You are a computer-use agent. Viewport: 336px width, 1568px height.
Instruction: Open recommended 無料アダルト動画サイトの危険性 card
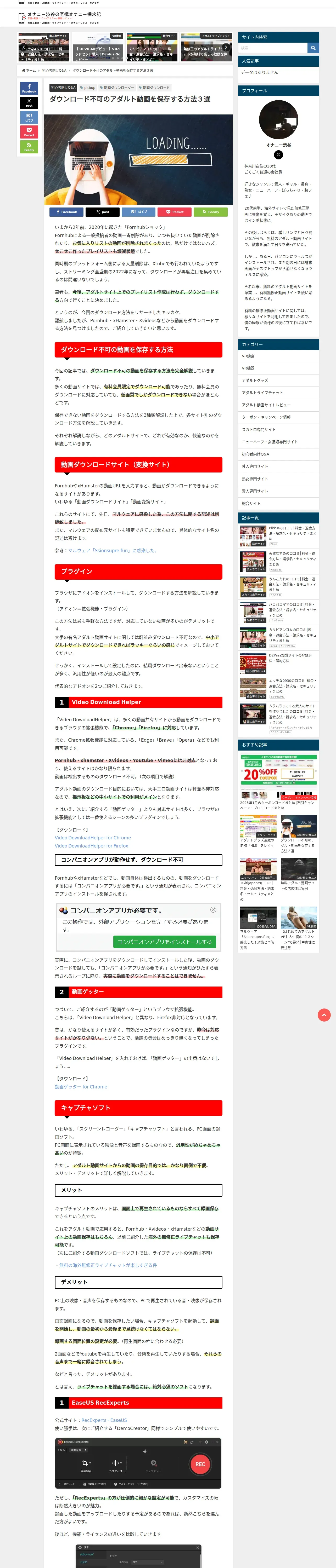click(299, 875)
